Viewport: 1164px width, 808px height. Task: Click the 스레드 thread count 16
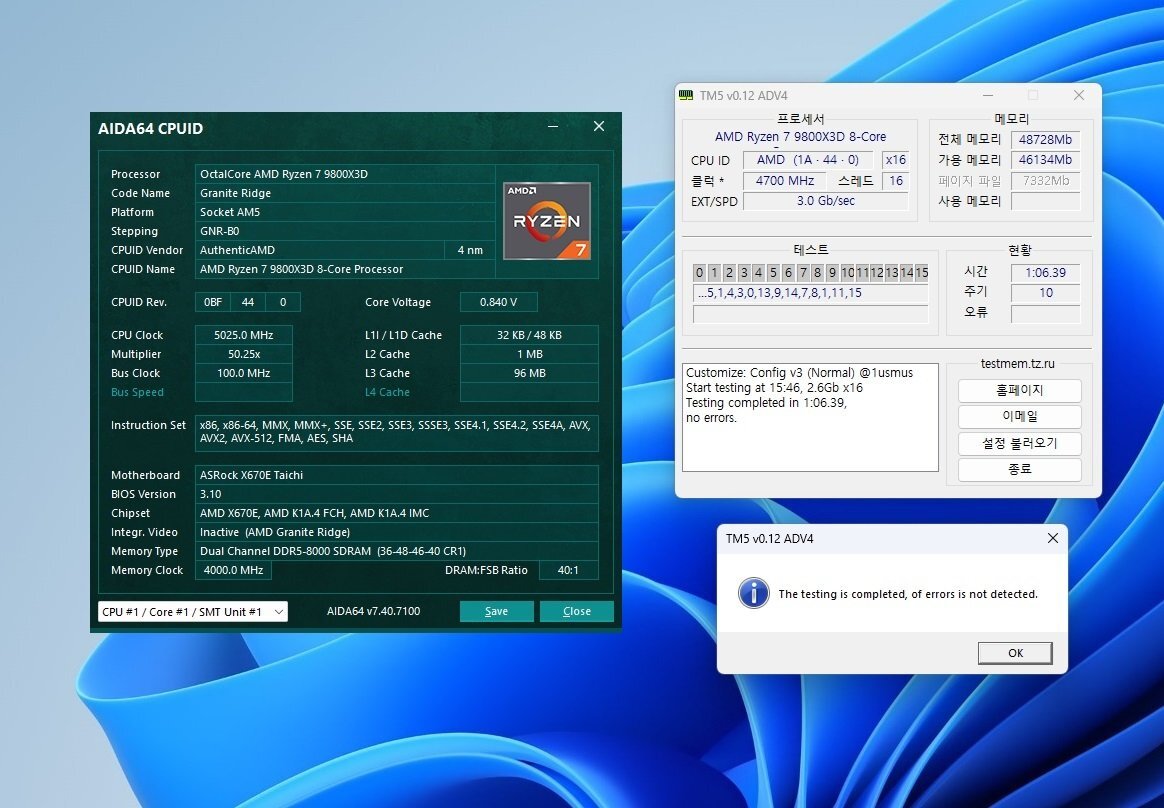(895, 180)
